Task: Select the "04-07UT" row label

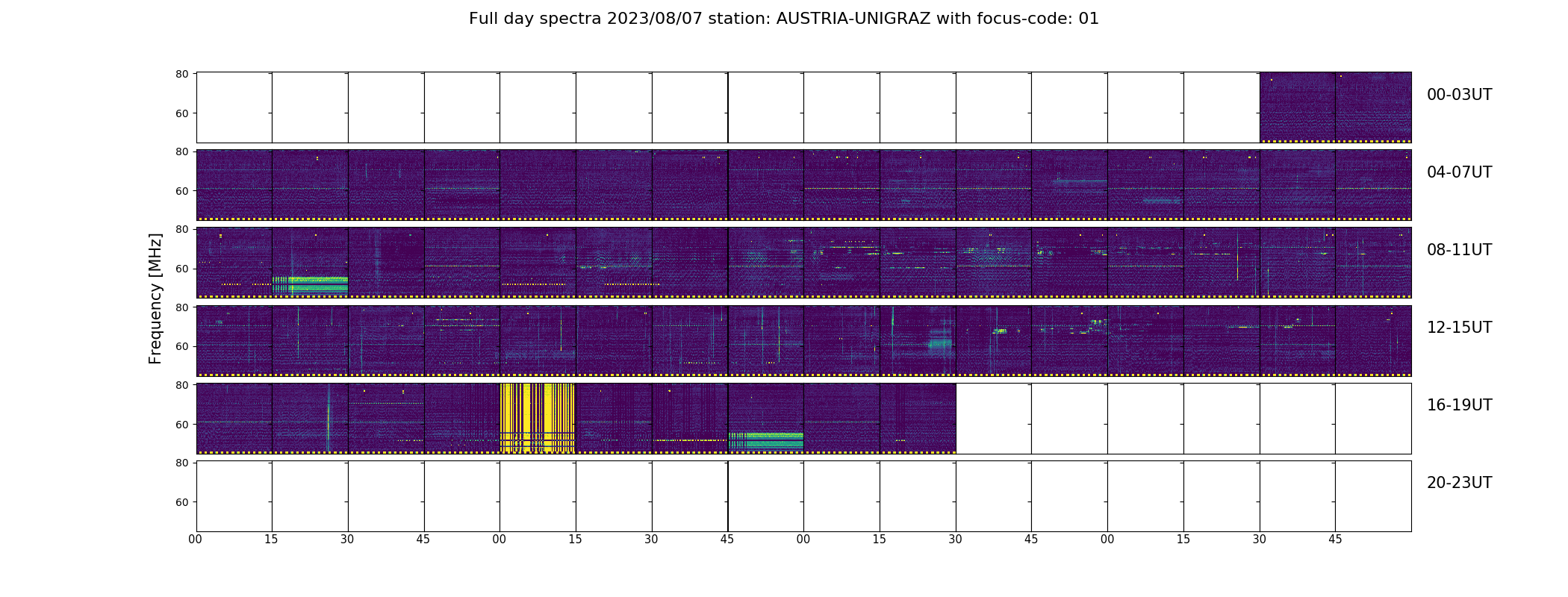Action: [x=1459, y=172]
